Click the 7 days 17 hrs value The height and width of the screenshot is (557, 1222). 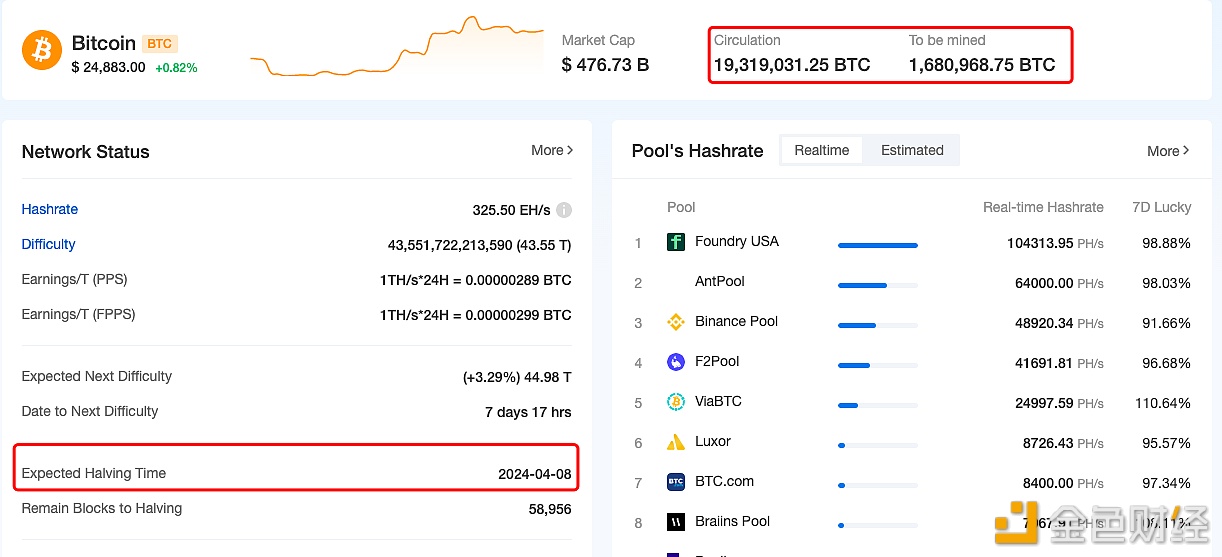click(x=528, y=412)
